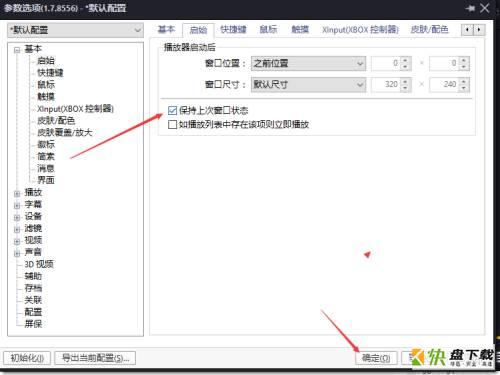Open the 皮肤/配色 tab

coord(429,29)
